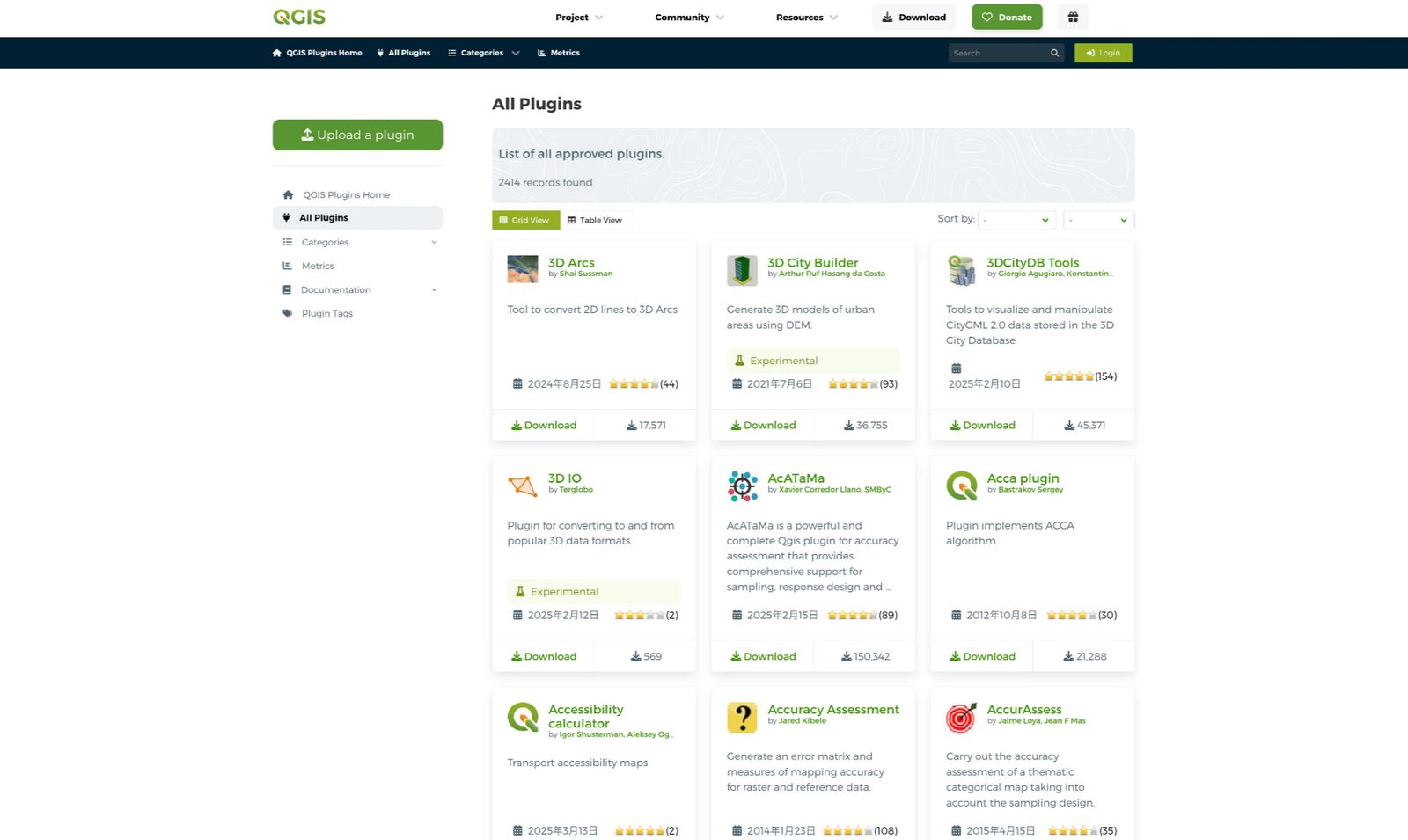1408x840 pixels.
Task: Click the Metrics chart icon in sidebar
Action: coord(287,266)
